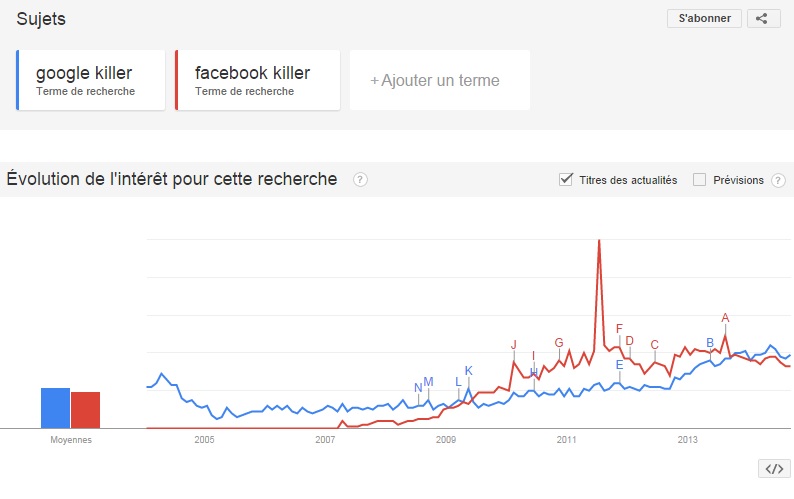
Task: Click news marker K on chart
Action: click(x=468, y=371)
